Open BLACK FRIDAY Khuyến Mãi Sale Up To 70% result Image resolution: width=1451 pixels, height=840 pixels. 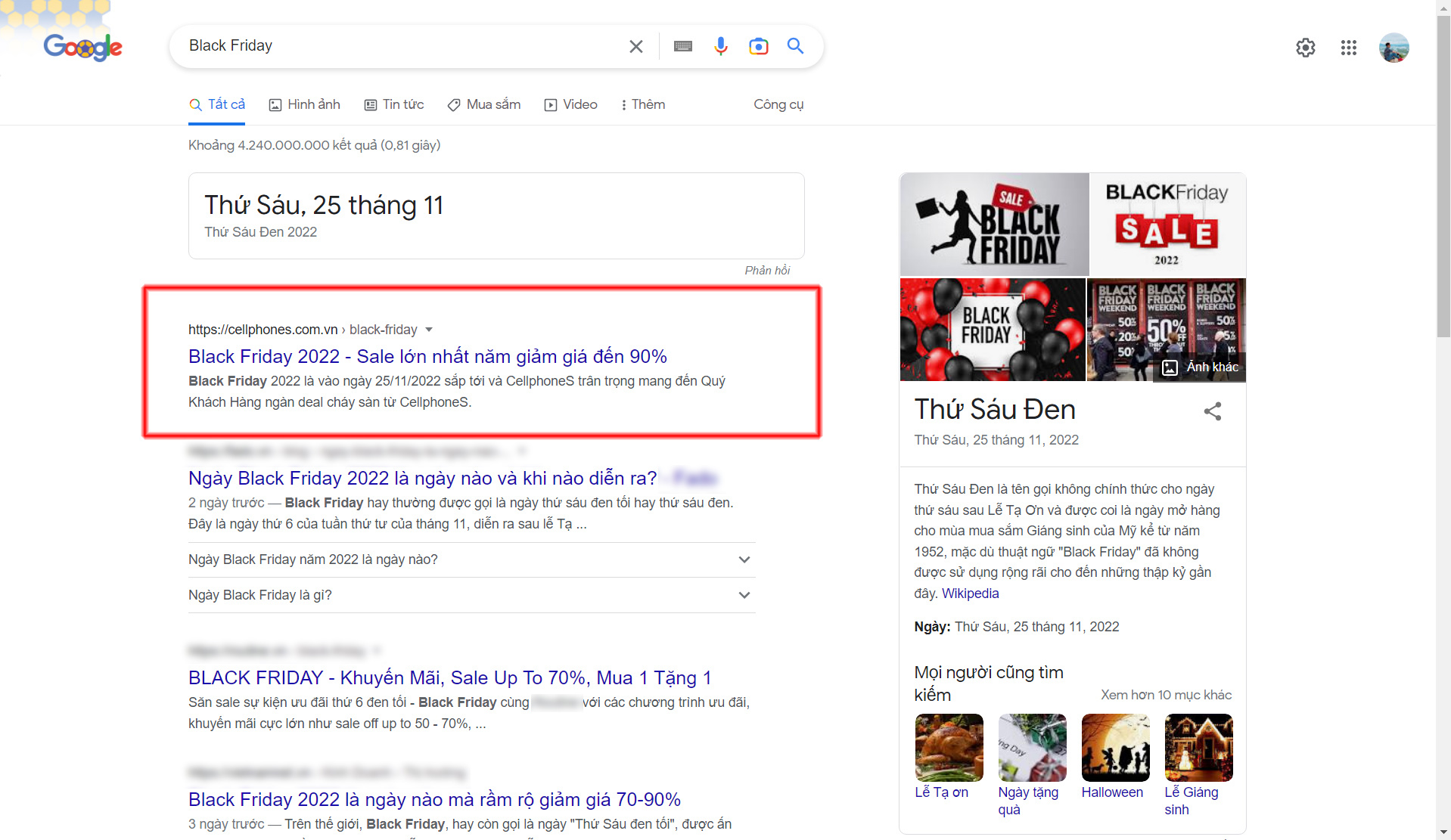click(x=449, y=677)
